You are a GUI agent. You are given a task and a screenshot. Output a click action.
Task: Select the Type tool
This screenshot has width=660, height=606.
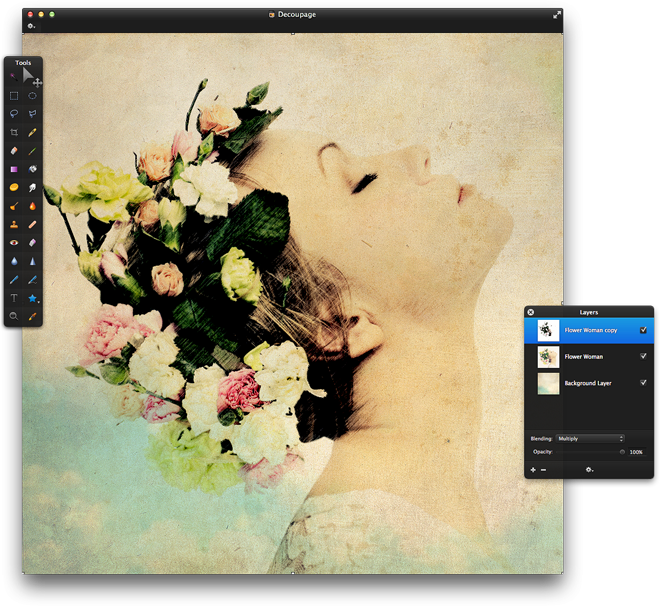pos(14,297)
